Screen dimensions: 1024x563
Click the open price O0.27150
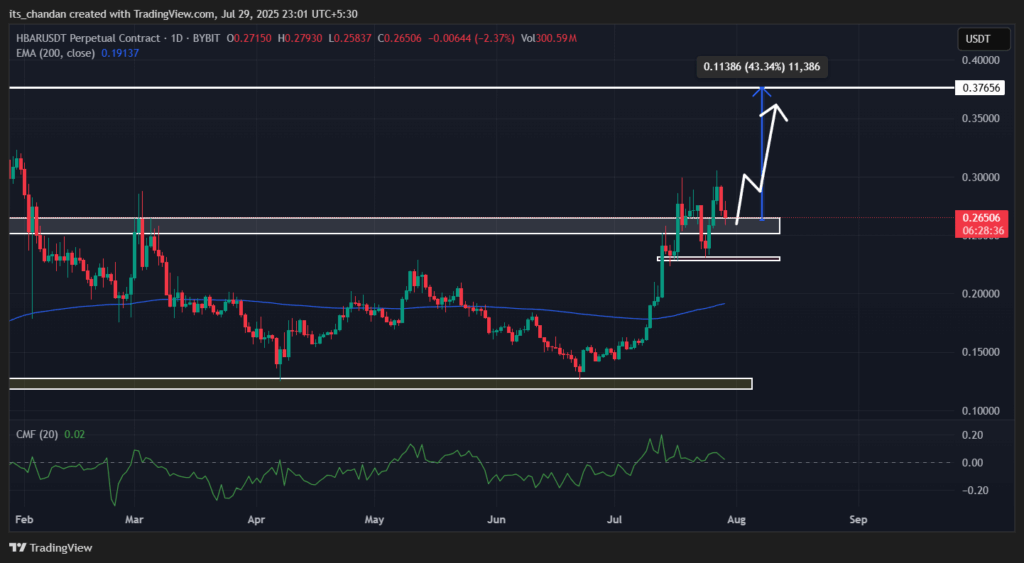(x=249, y=39)
